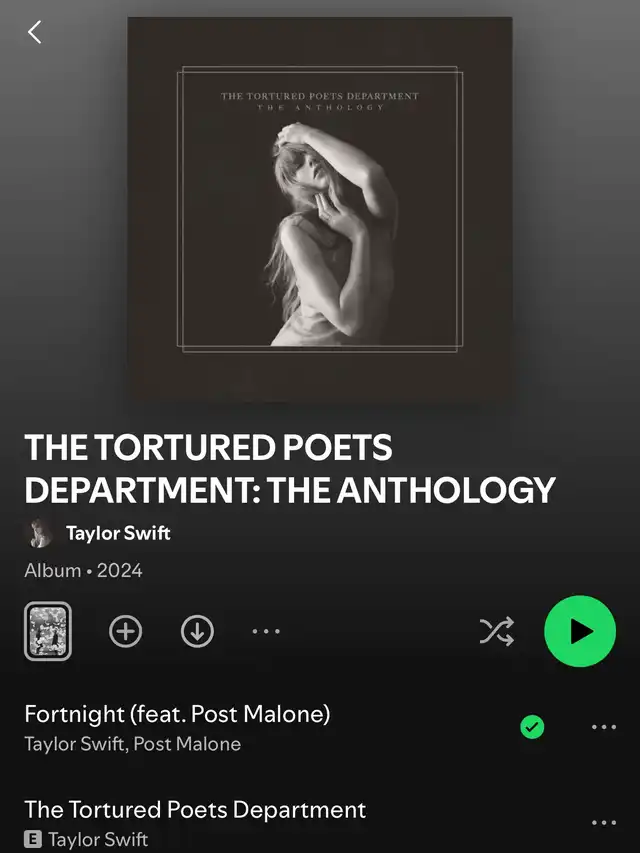This screenshot has height=853, width=640.
Task: Open the album preview thumbnail button
Action: [48, 631]
